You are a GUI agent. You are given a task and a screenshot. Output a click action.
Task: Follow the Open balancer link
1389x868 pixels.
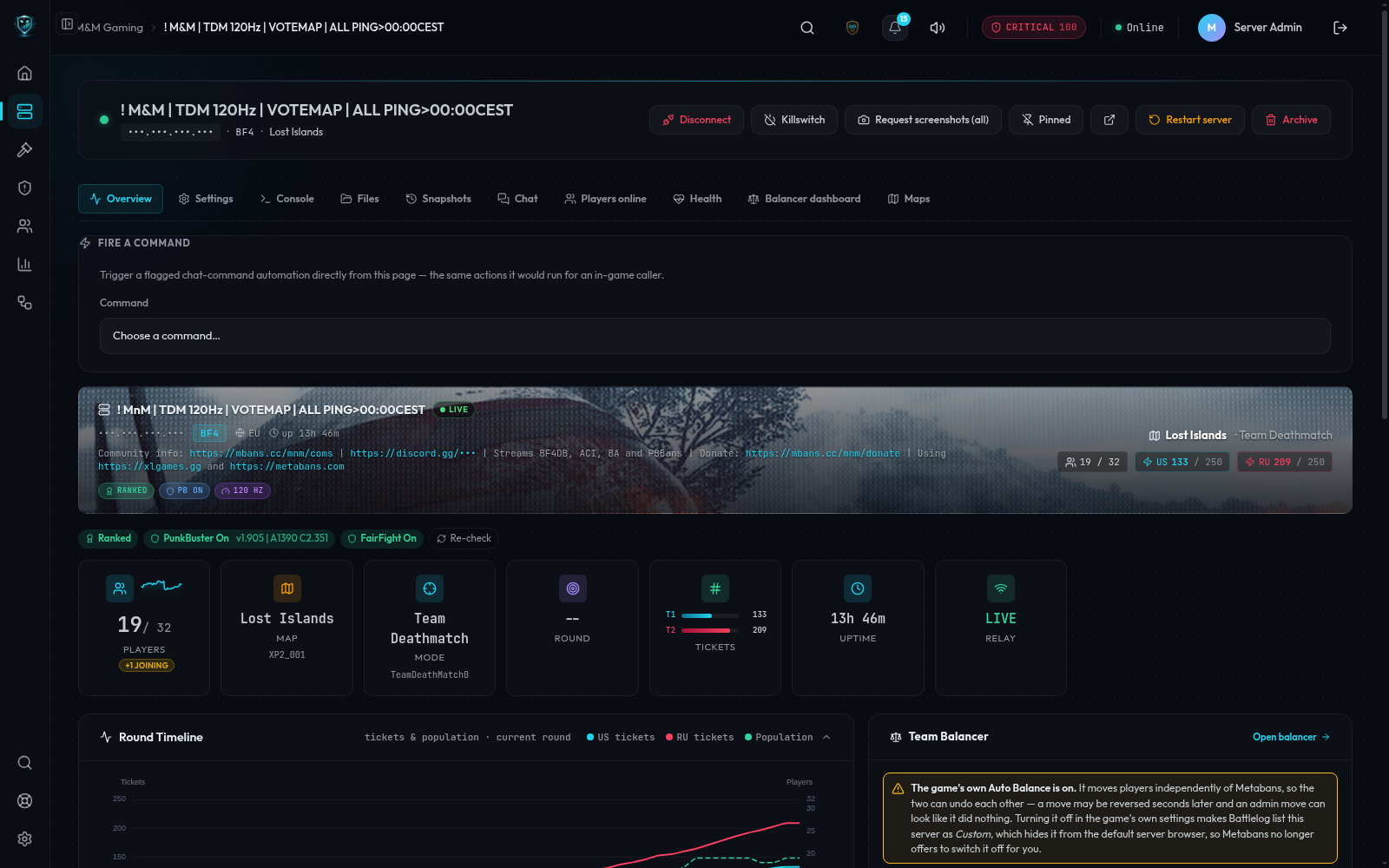1291,737
